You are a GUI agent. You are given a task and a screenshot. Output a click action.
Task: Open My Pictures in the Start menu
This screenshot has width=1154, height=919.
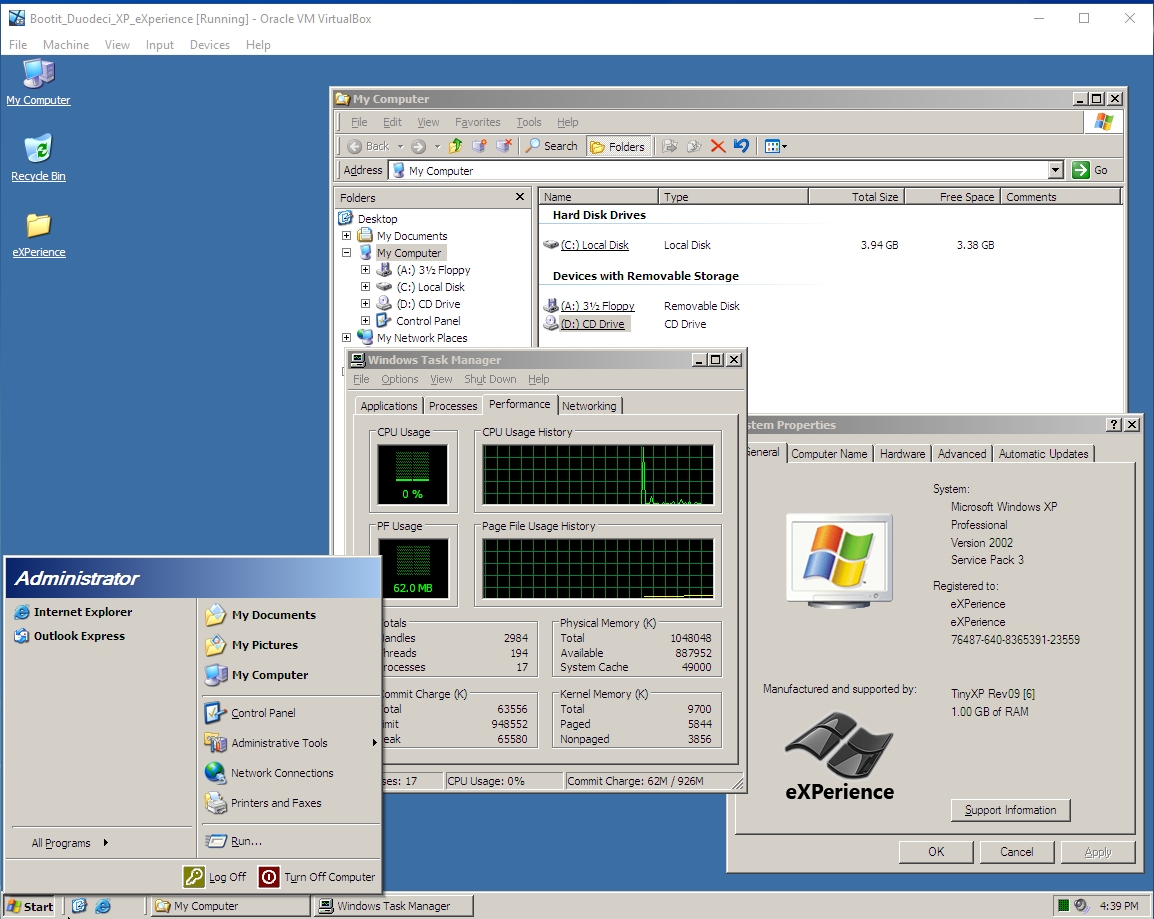coord(252,645)
